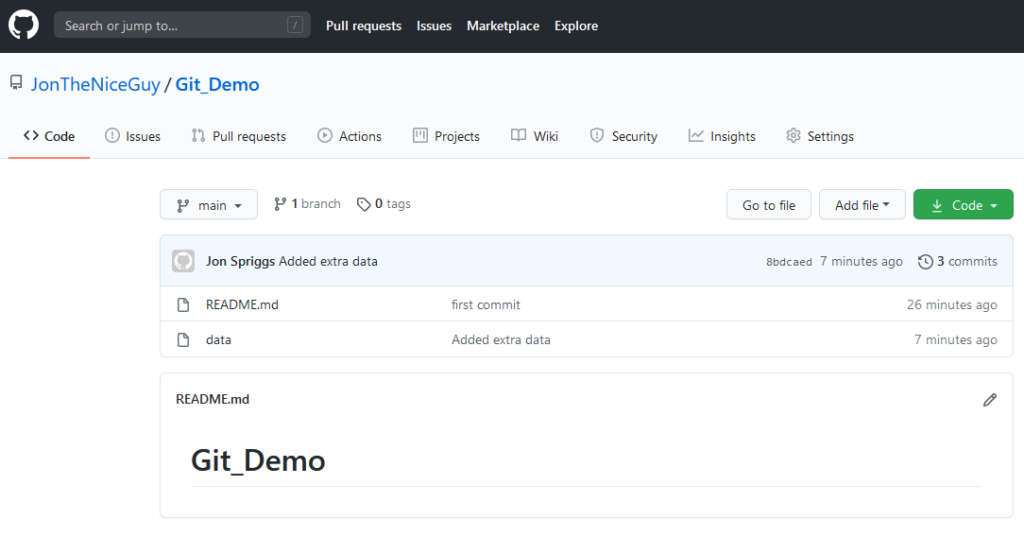This screenshot has width=1024, height=537.
Task: Open the Projects tab
Action: click(447, 136)
